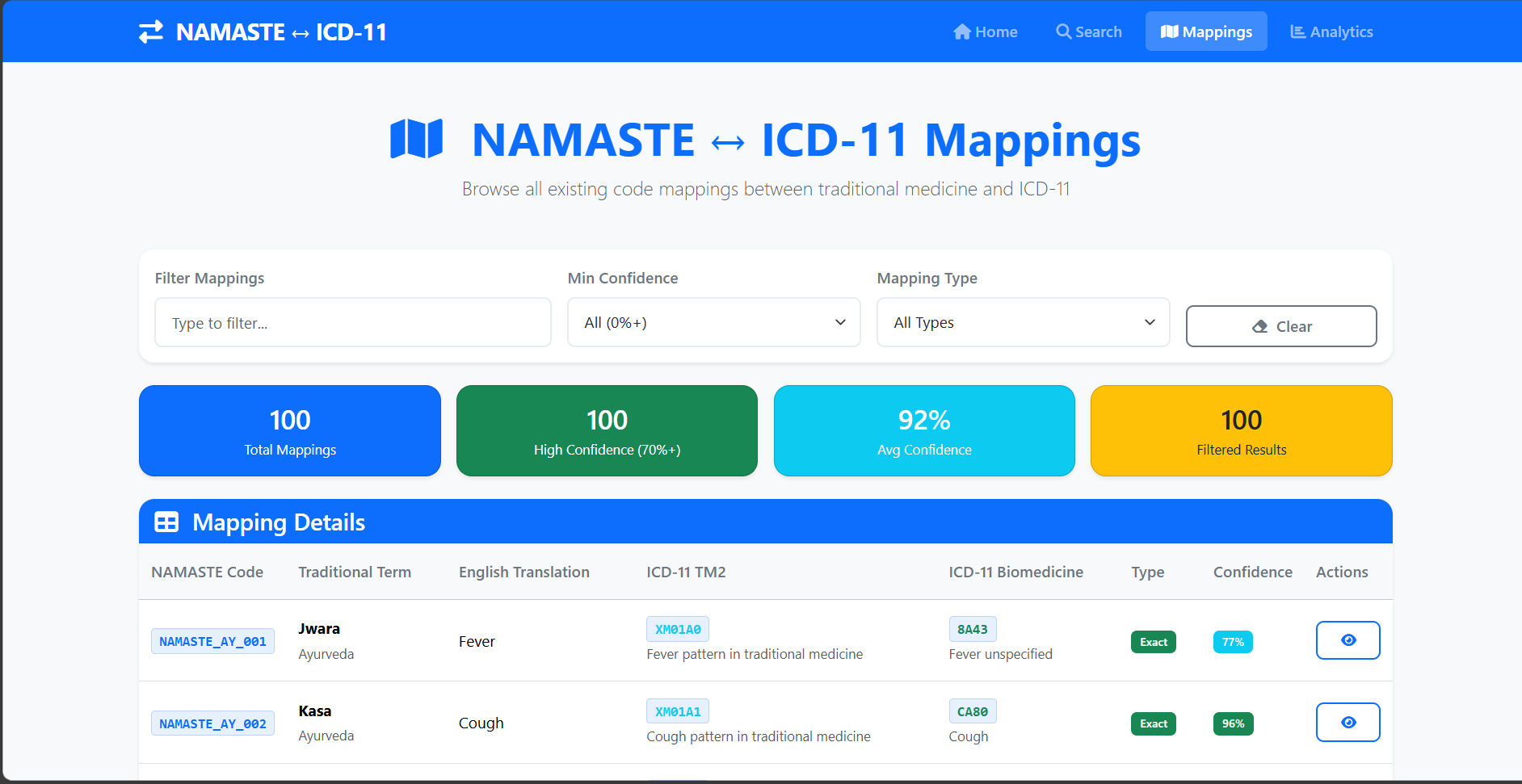This screenshot has height=784, width=1522.
Task: Expand the Mapping Type selector
Action: 1022,322
